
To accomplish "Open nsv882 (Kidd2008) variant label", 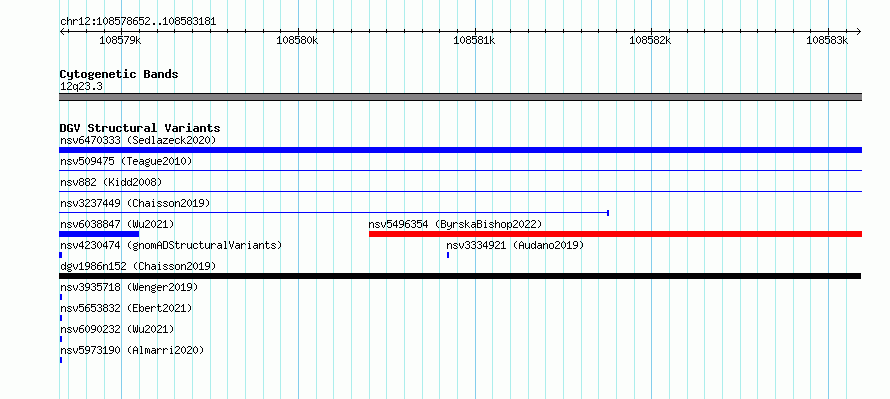I will tap(111, 182).
